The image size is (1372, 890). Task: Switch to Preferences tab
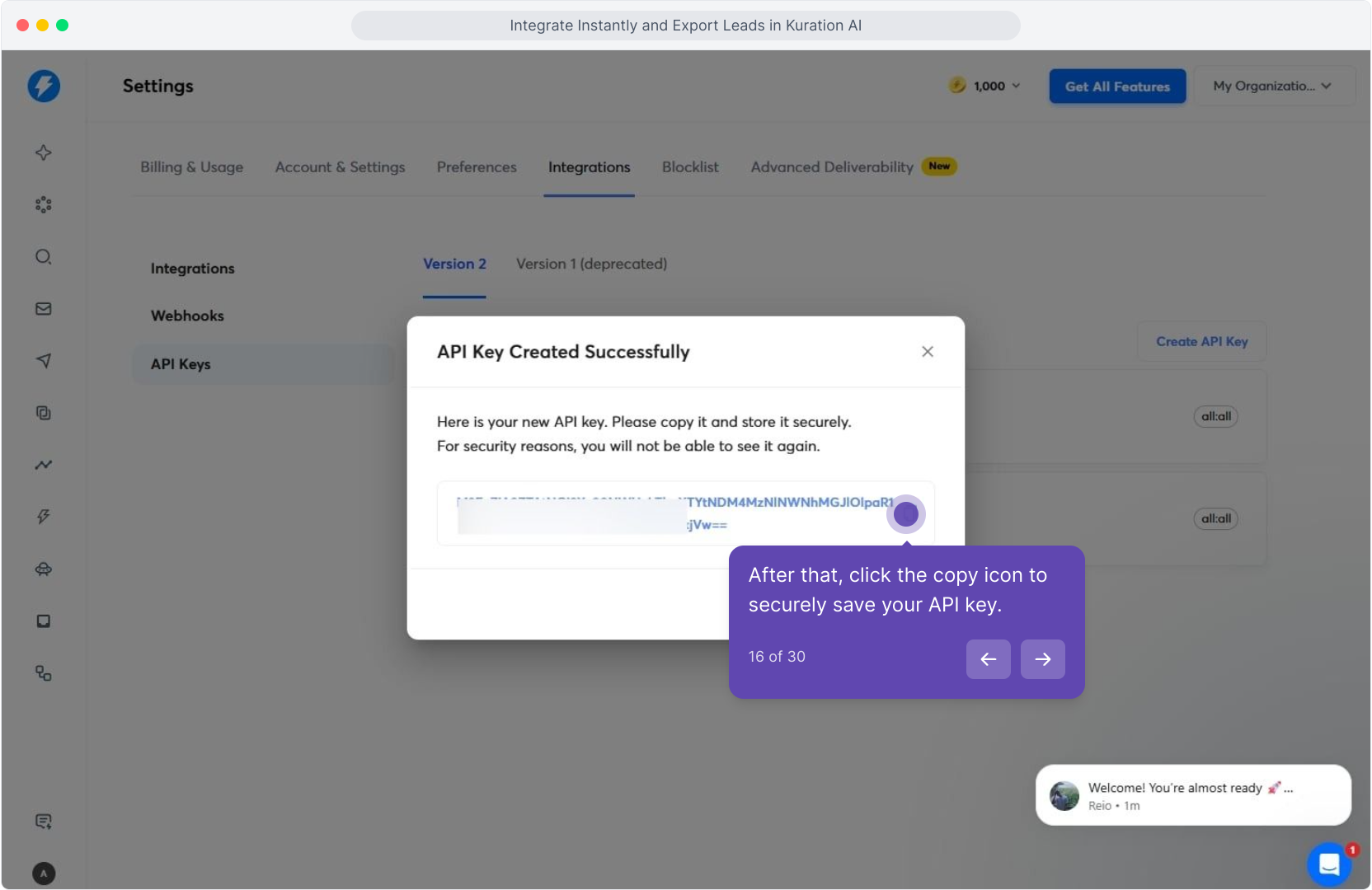pos(477,167)
